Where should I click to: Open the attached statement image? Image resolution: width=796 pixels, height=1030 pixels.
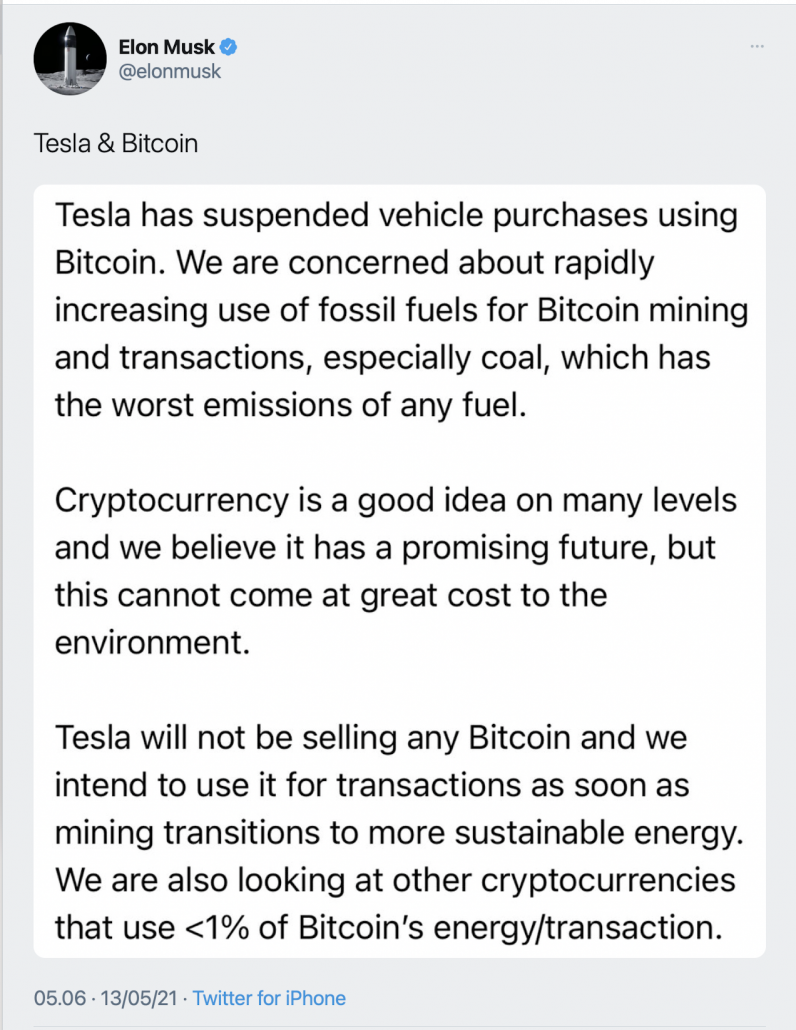click(399, 571)
